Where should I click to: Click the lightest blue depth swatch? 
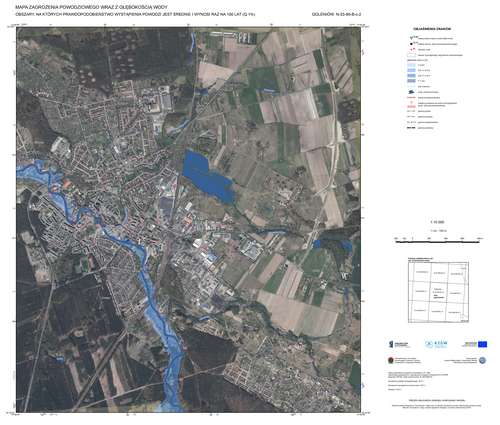(x=411, y=65)
